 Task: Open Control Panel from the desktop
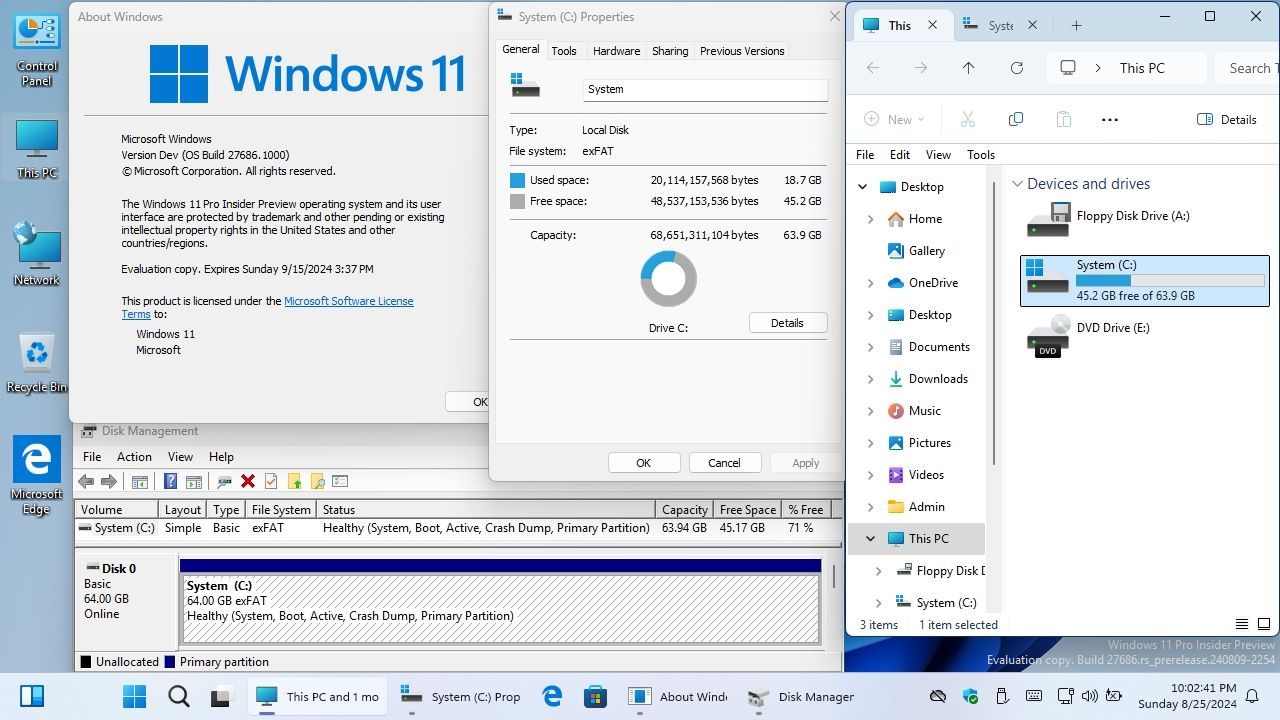coord(37,45)
